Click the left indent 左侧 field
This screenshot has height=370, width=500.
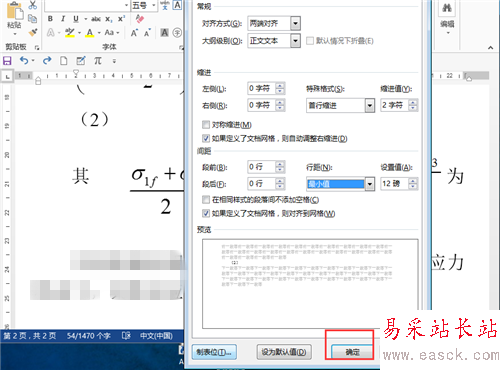click(x=261, y=89)
